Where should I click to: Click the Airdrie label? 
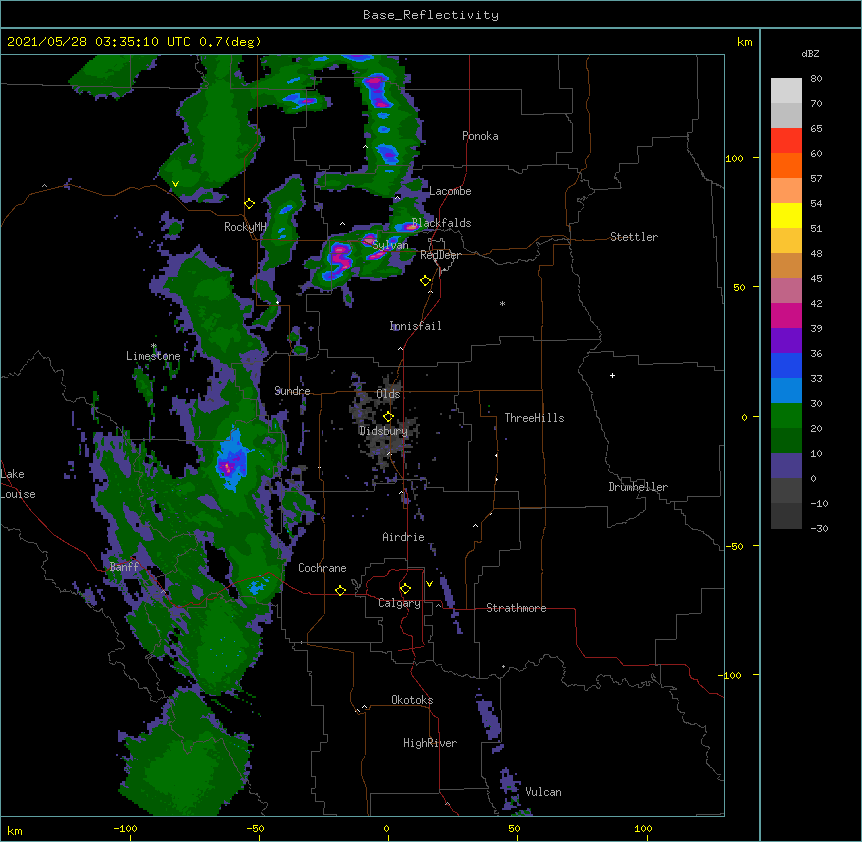click(x=403, y=537)
